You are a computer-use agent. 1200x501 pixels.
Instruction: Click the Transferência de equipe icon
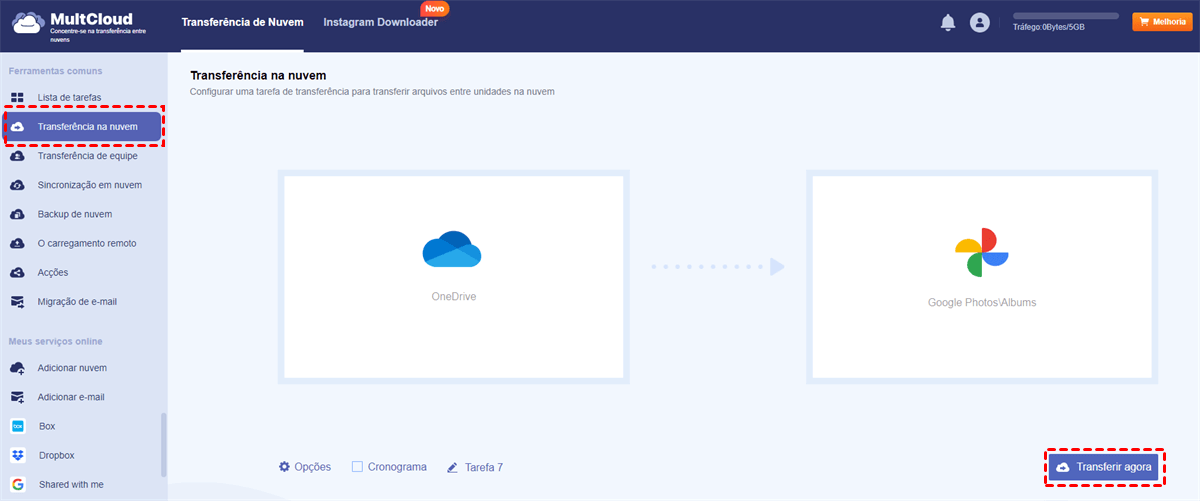[x=18, y=156]
